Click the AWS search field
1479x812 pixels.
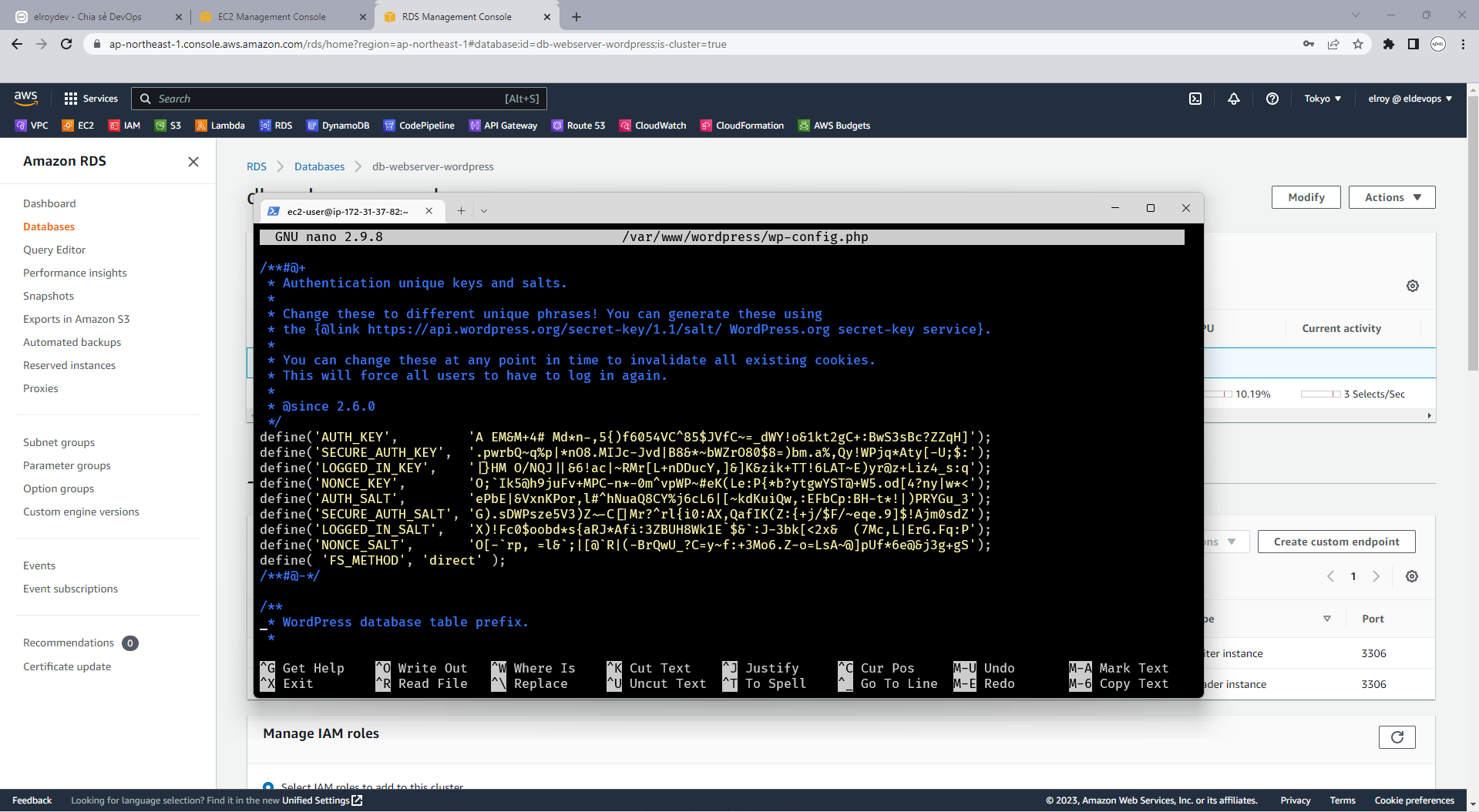point(339,99)
